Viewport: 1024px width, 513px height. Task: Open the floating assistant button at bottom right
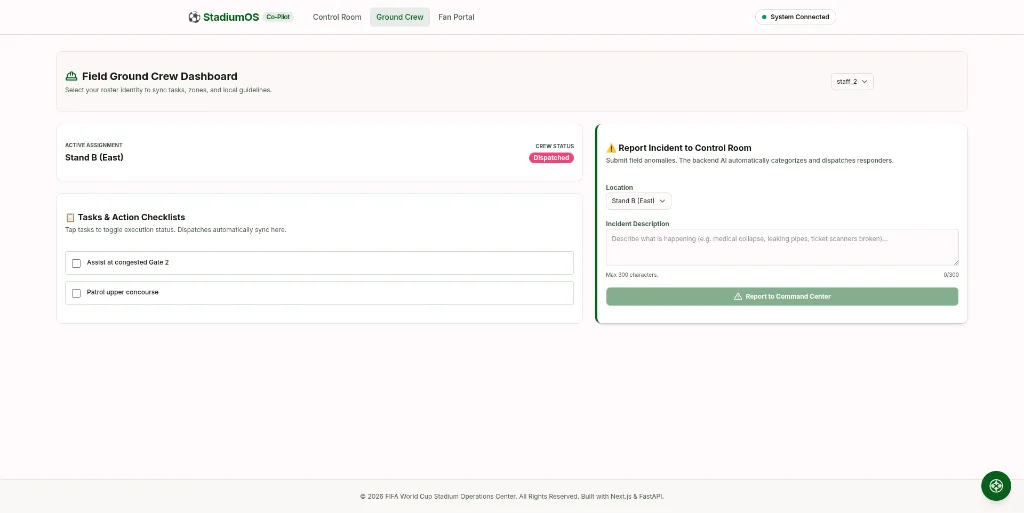pos(996,486)
